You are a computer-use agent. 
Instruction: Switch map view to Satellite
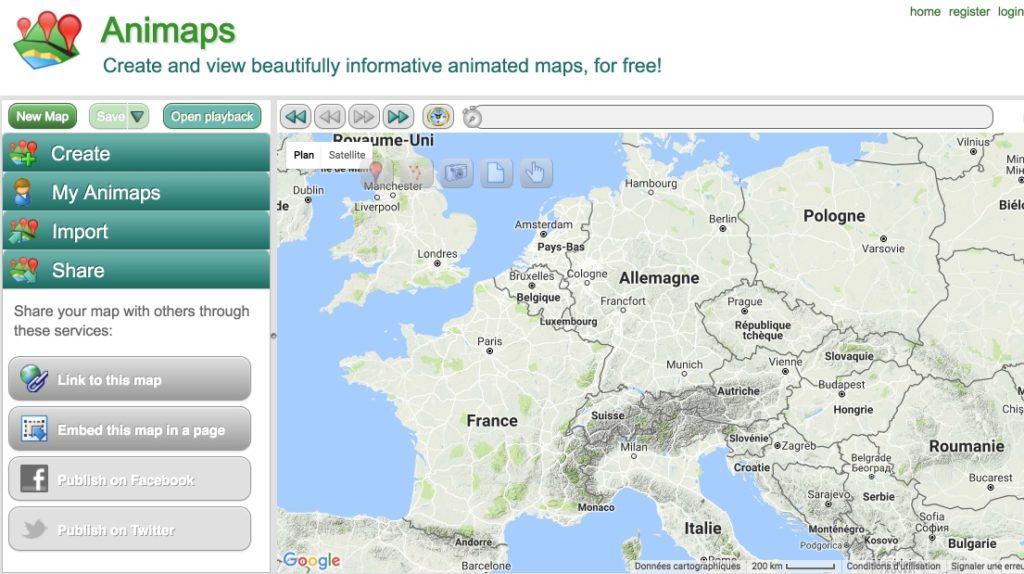[347, 155]
